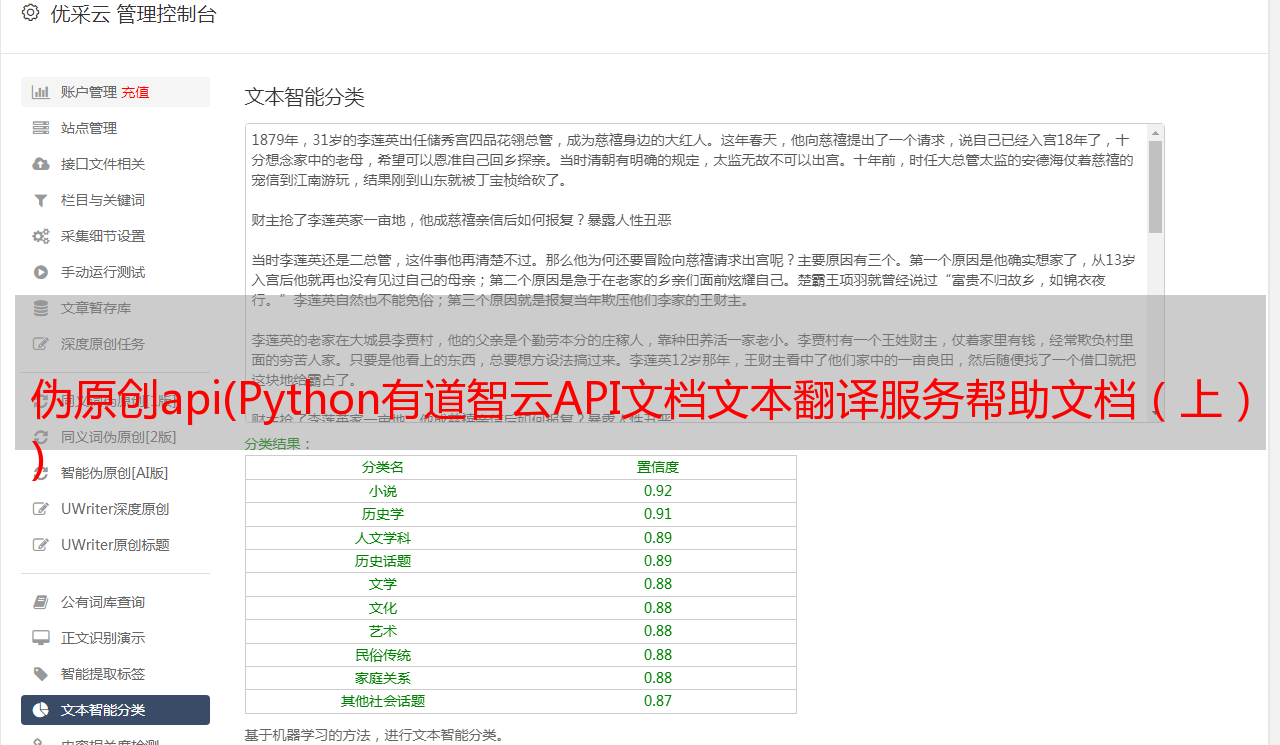Click the 0.92 confidence value

point(658,491)
